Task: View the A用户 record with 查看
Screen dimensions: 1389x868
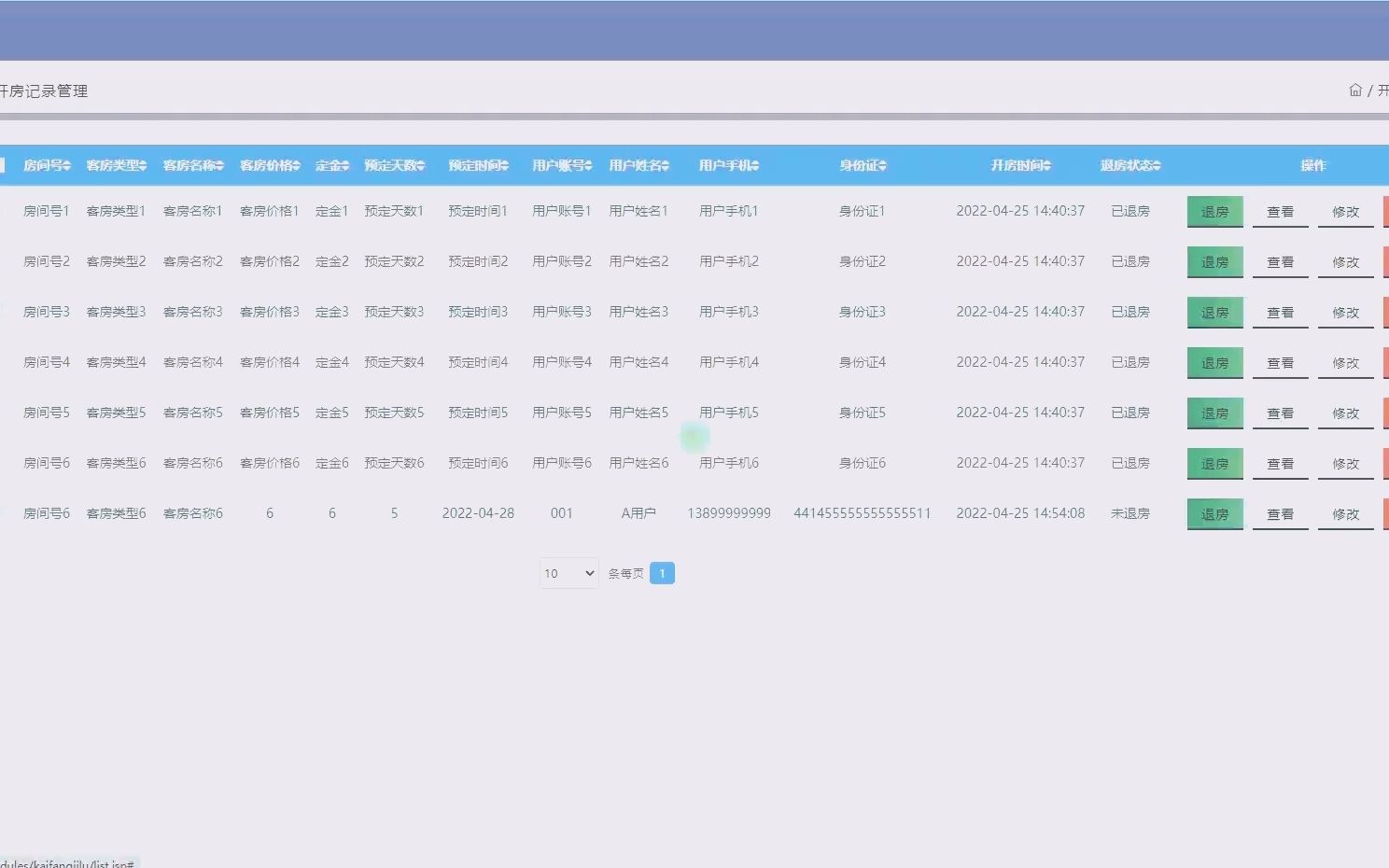Action: [1280, 514]
